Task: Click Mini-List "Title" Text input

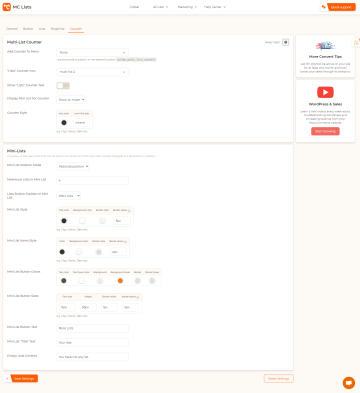Action: (x=92, y=343)
